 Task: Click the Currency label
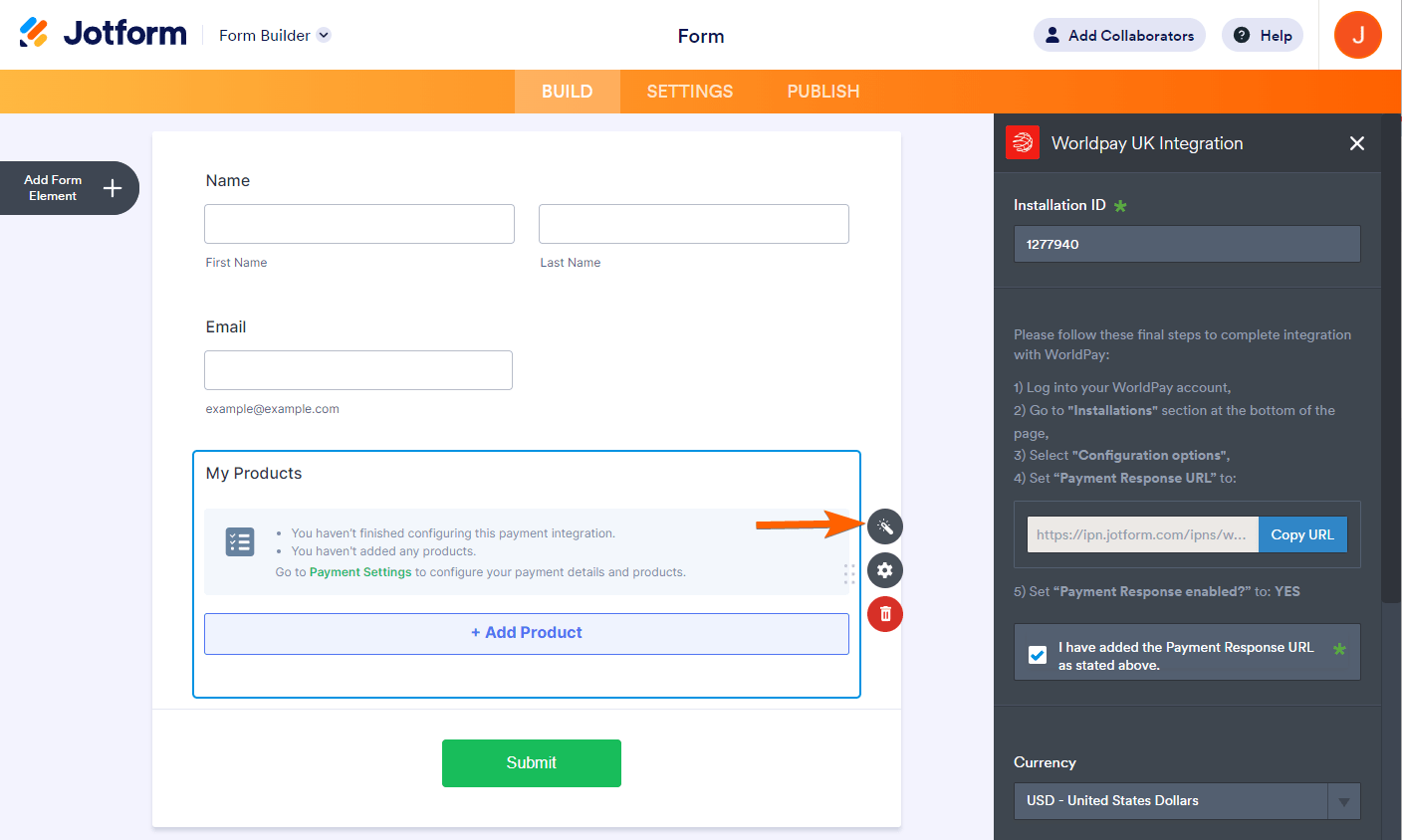click(1045, 762)
